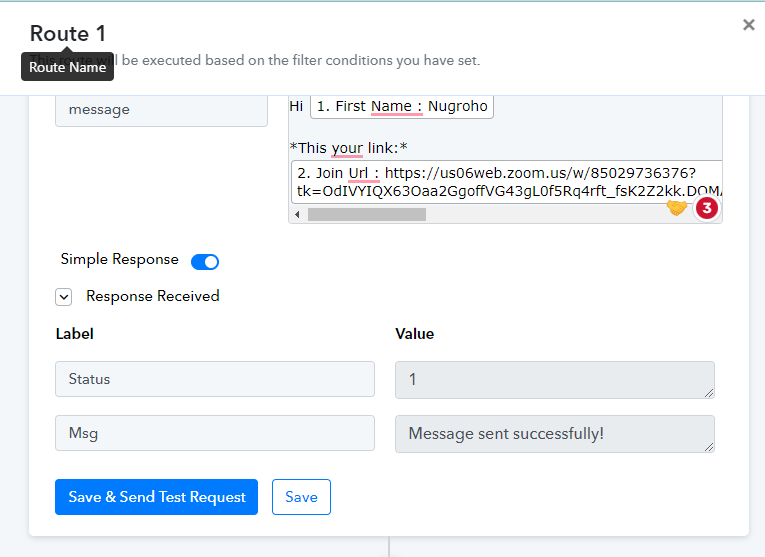Click the left scroll arrow in message box

(x=297, y=214)
